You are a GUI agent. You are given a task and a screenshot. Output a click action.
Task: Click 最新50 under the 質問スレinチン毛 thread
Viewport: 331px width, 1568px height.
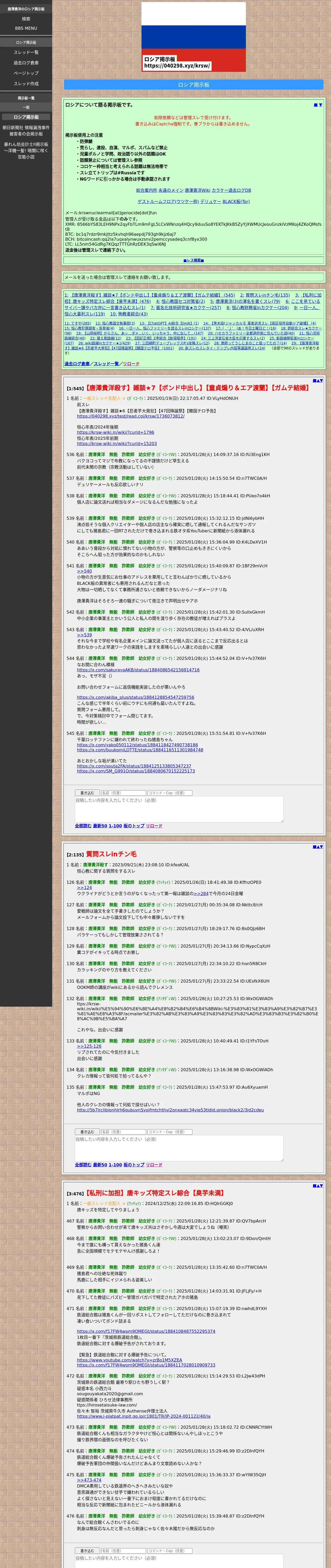[x=100, y=1165]
